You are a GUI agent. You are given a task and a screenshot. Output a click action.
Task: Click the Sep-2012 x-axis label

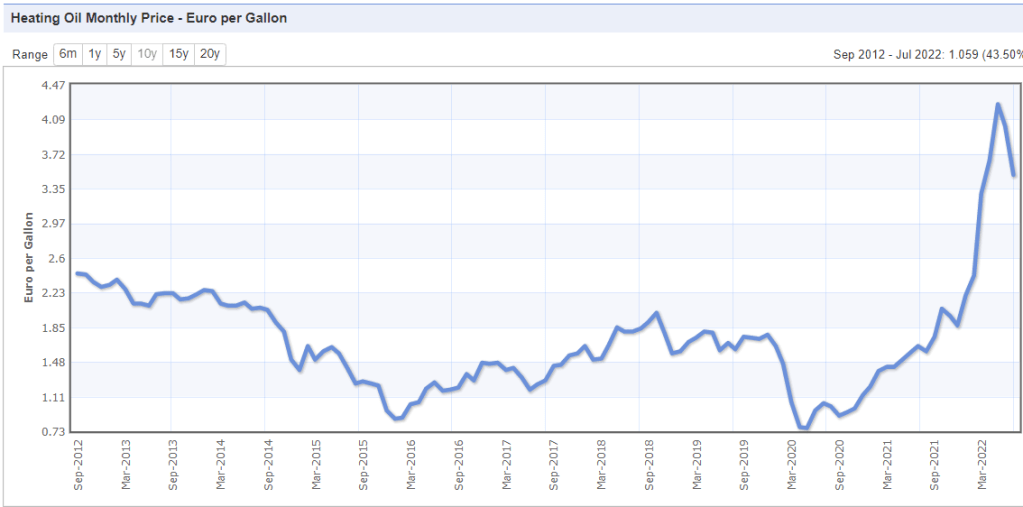click(78, 465)
